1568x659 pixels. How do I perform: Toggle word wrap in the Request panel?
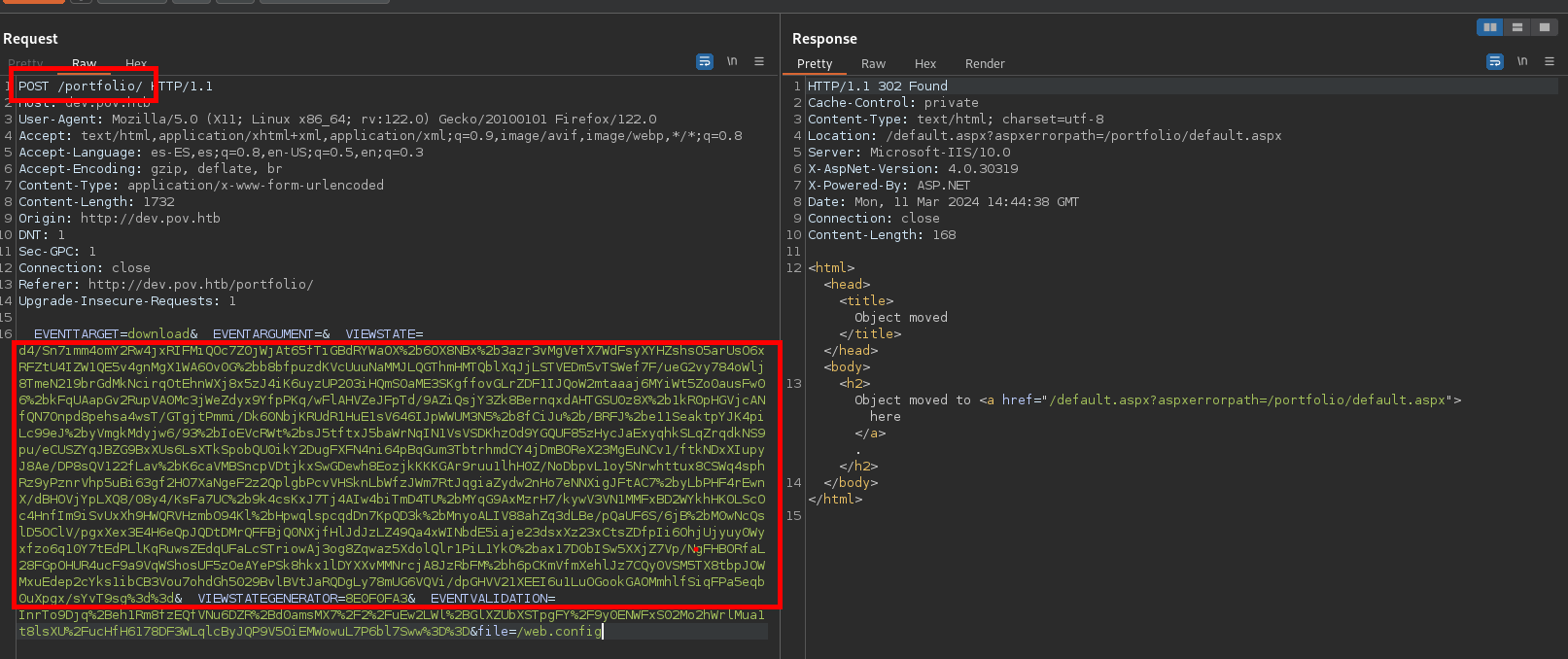705,61
